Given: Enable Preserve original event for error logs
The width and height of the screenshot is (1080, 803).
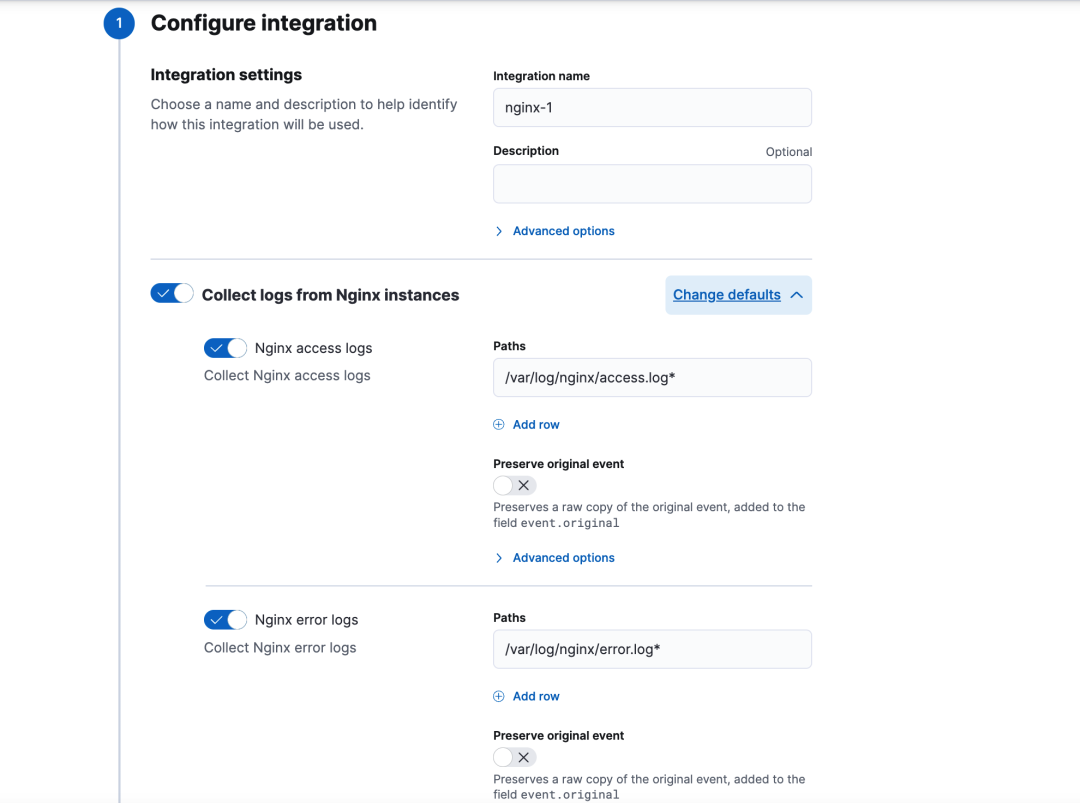Looking at the screenshot, I should coord(514,758).
